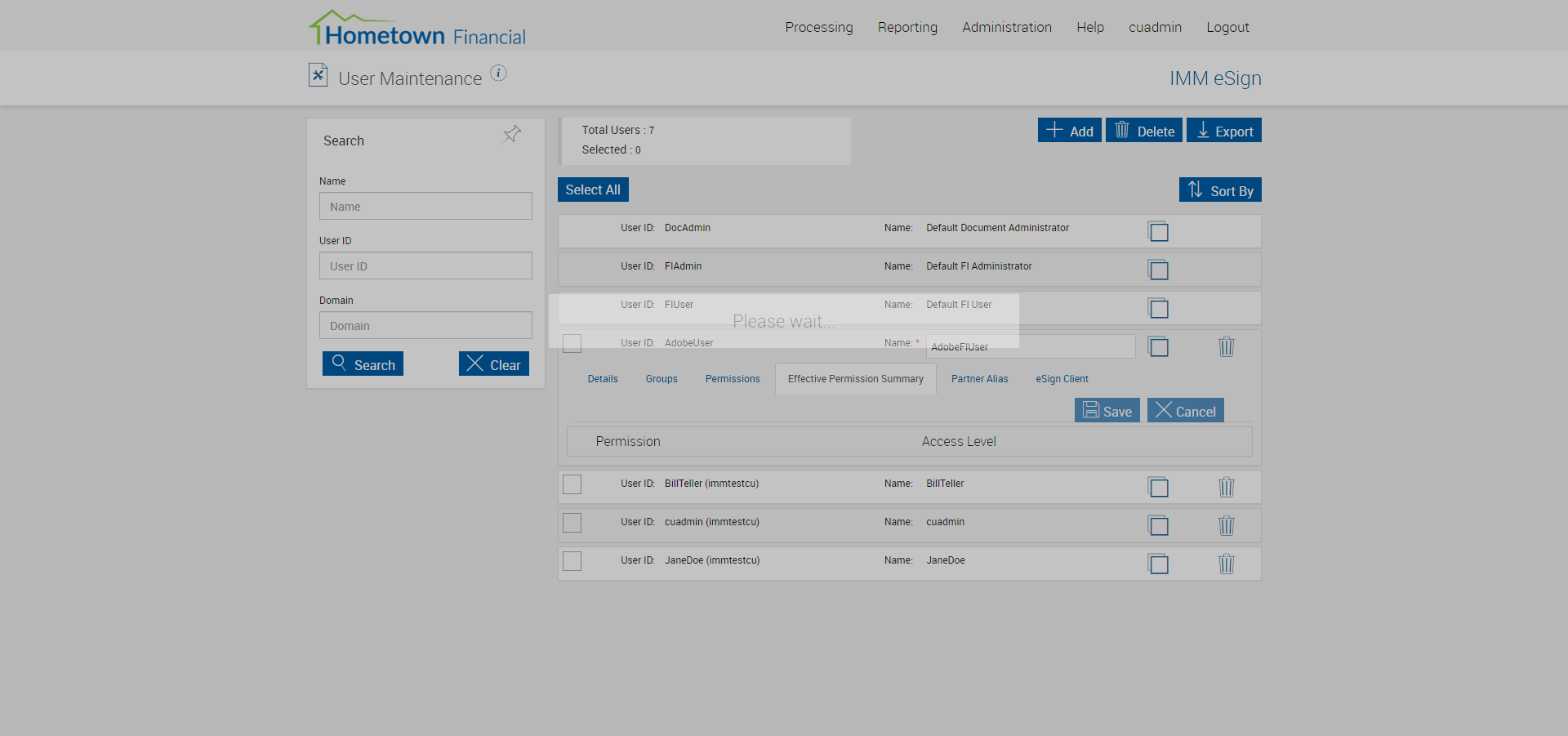
Task: Select the AdobeUser checkbox
Action: (572, 343)
